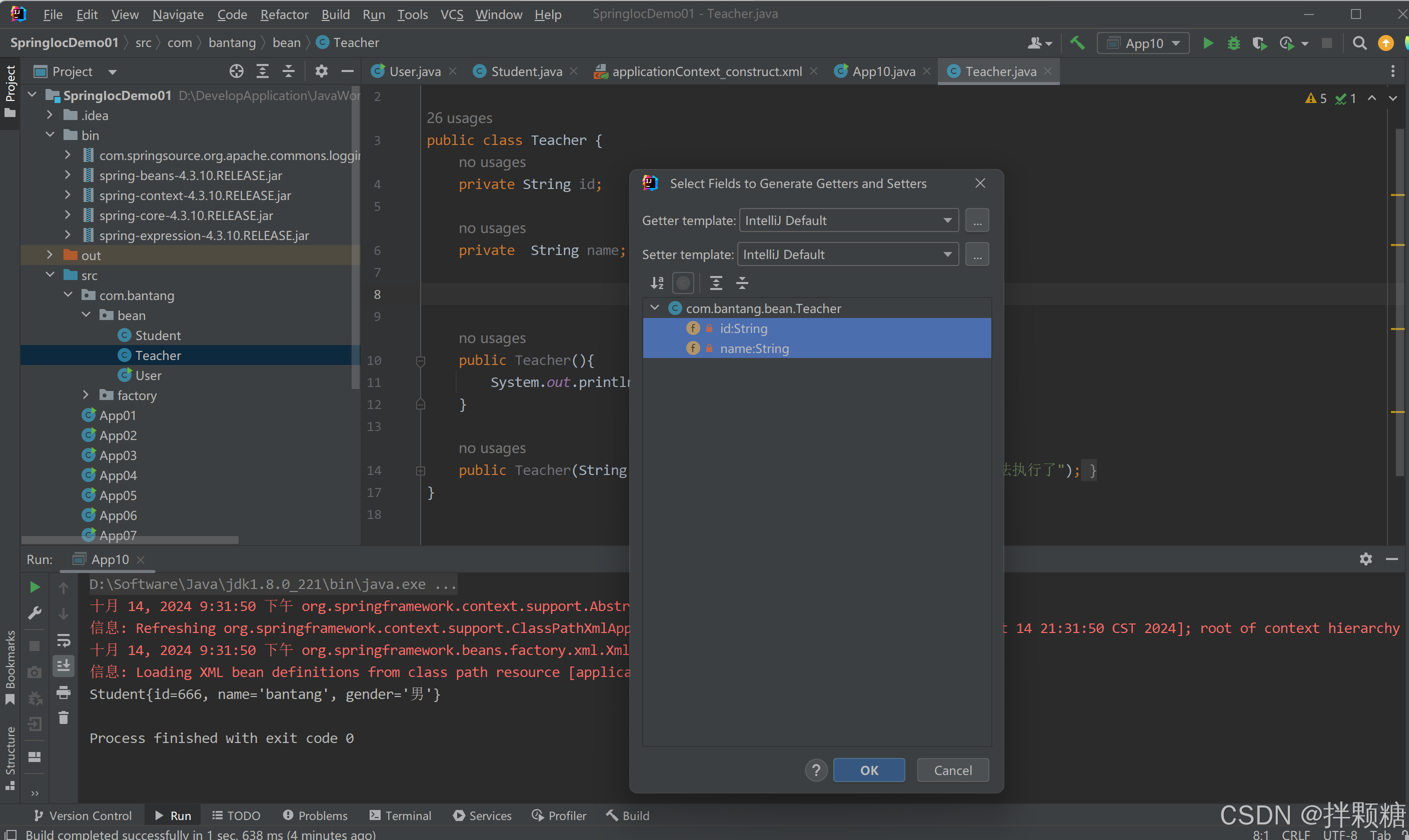Click the Build hammer icon
Image resolution: width=1409 pixels, height=840 pixels.
pyautogui.click(x=1077, y=43)
